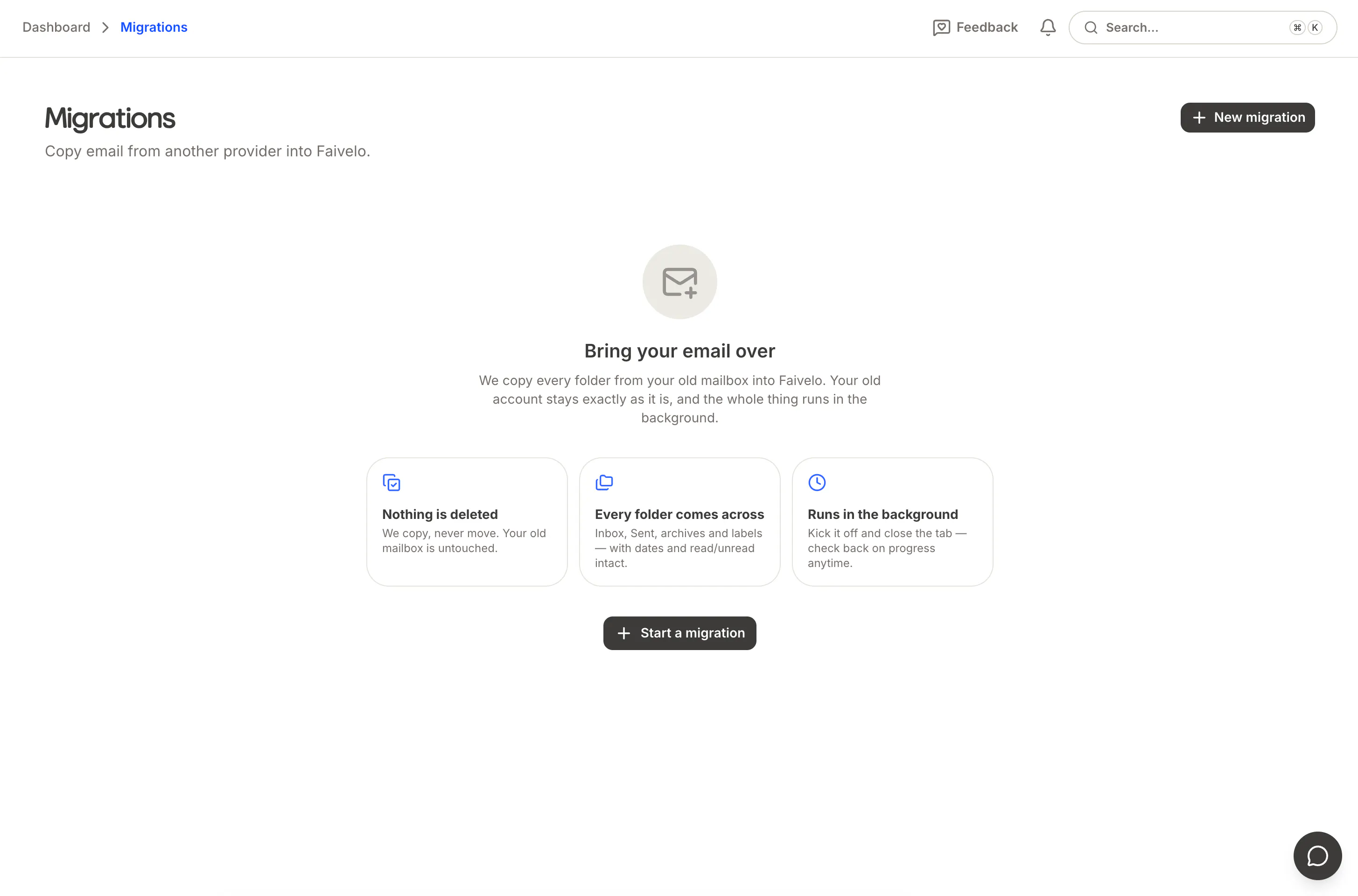1358x896 pixels.
Task: Focus the Search field
Action: click(x=1202, y=28)
